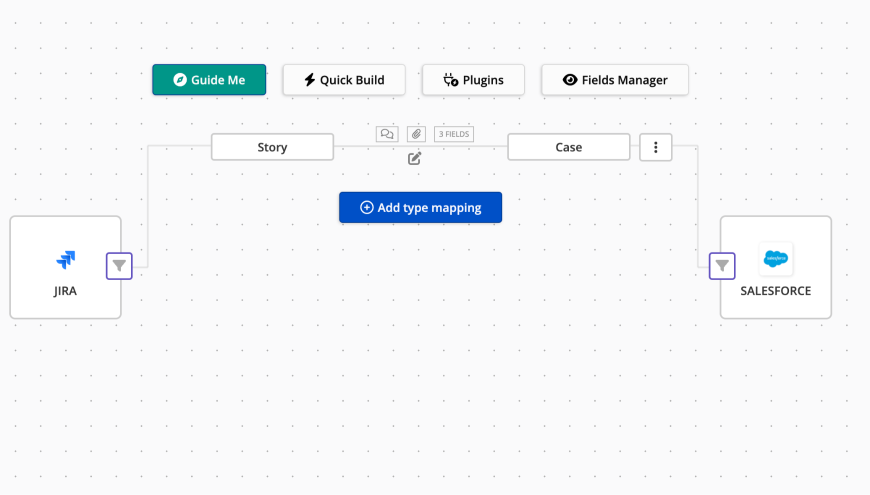Click the compass icon on Guide Me

(180, 80)
